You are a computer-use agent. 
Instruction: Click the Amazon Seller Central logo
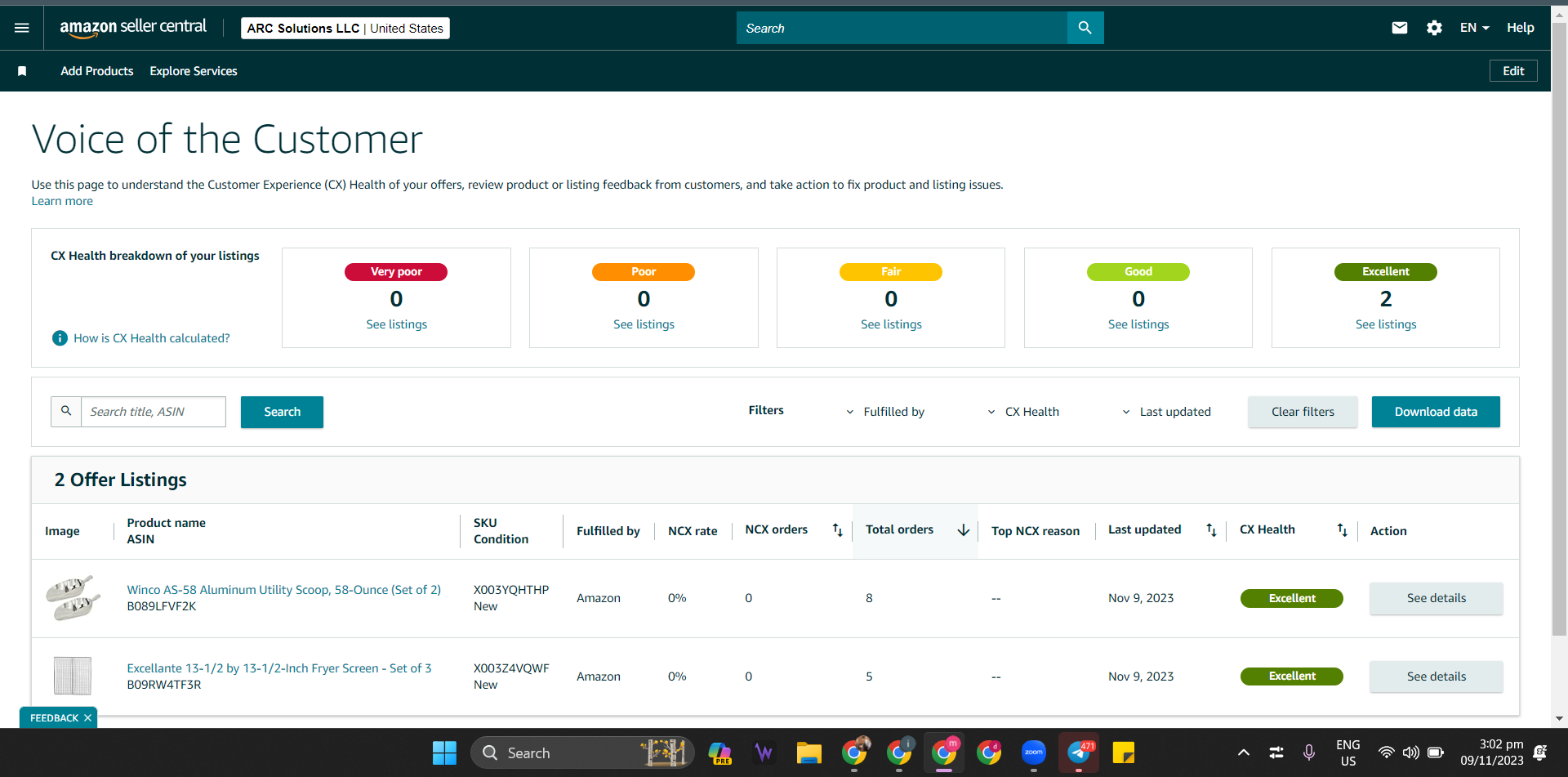coord(133,27)
